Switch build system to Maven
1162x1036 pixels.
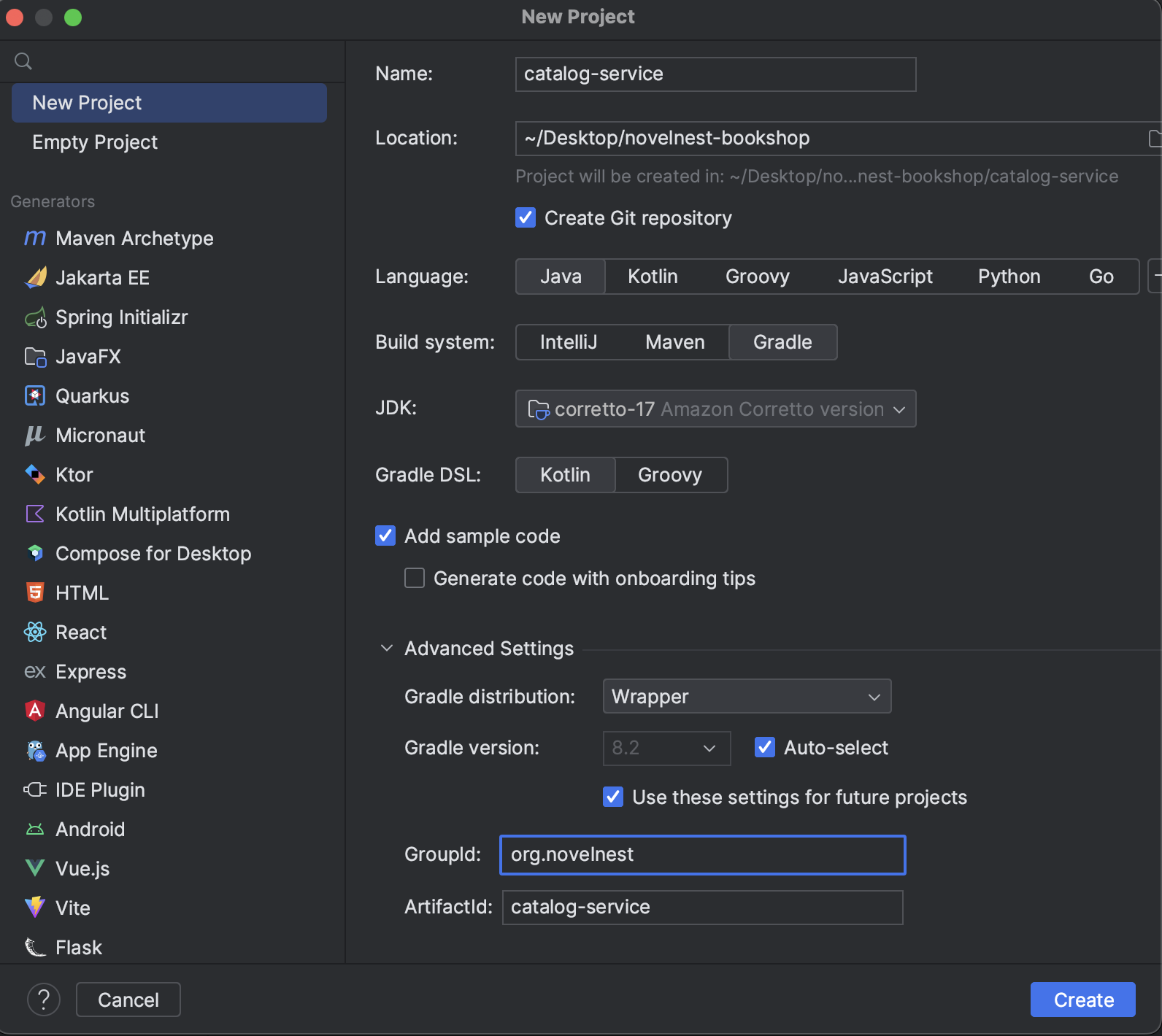tap(674, 342)
